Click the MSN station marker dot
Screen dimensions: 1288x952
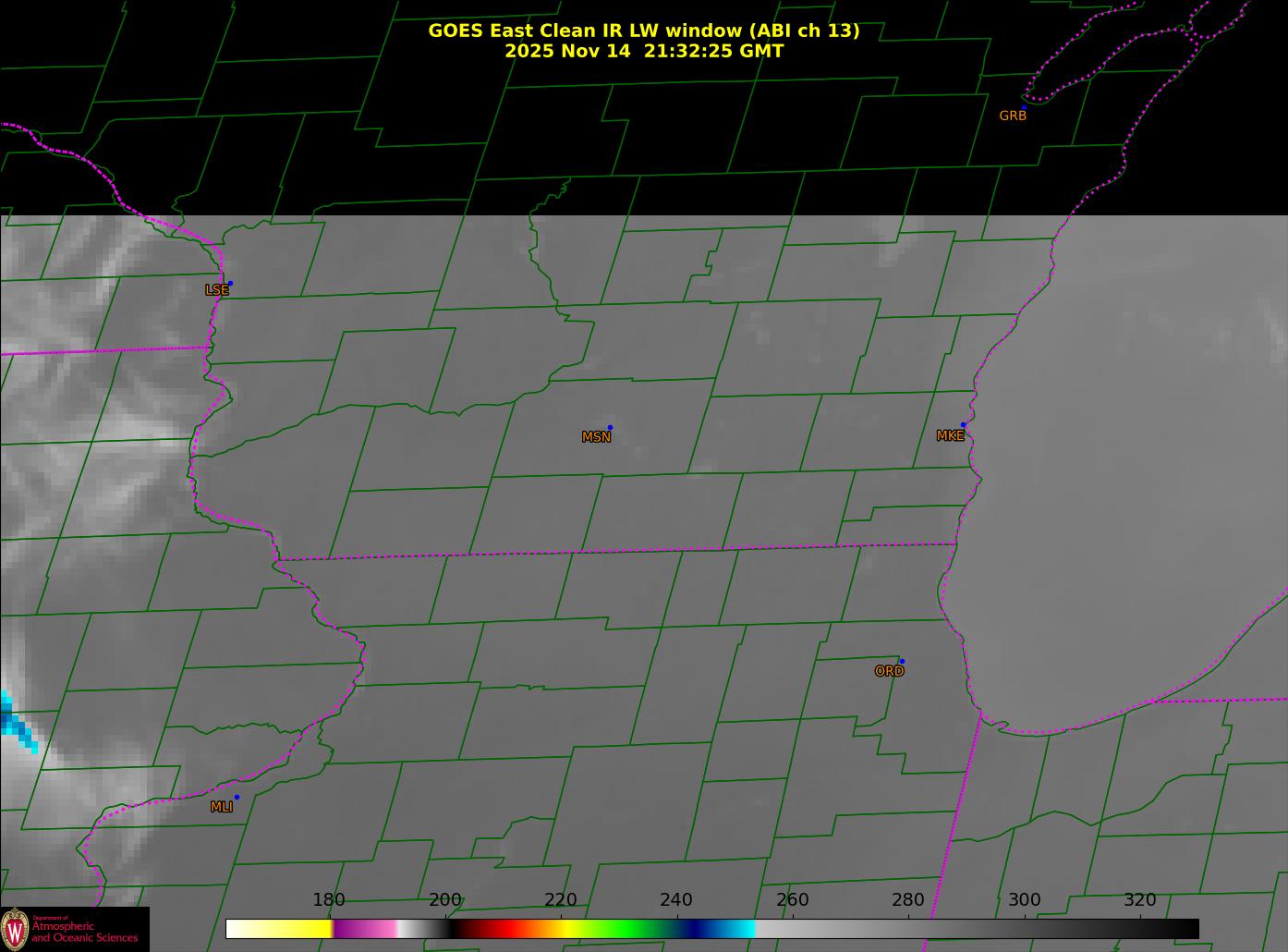(610, 428)
